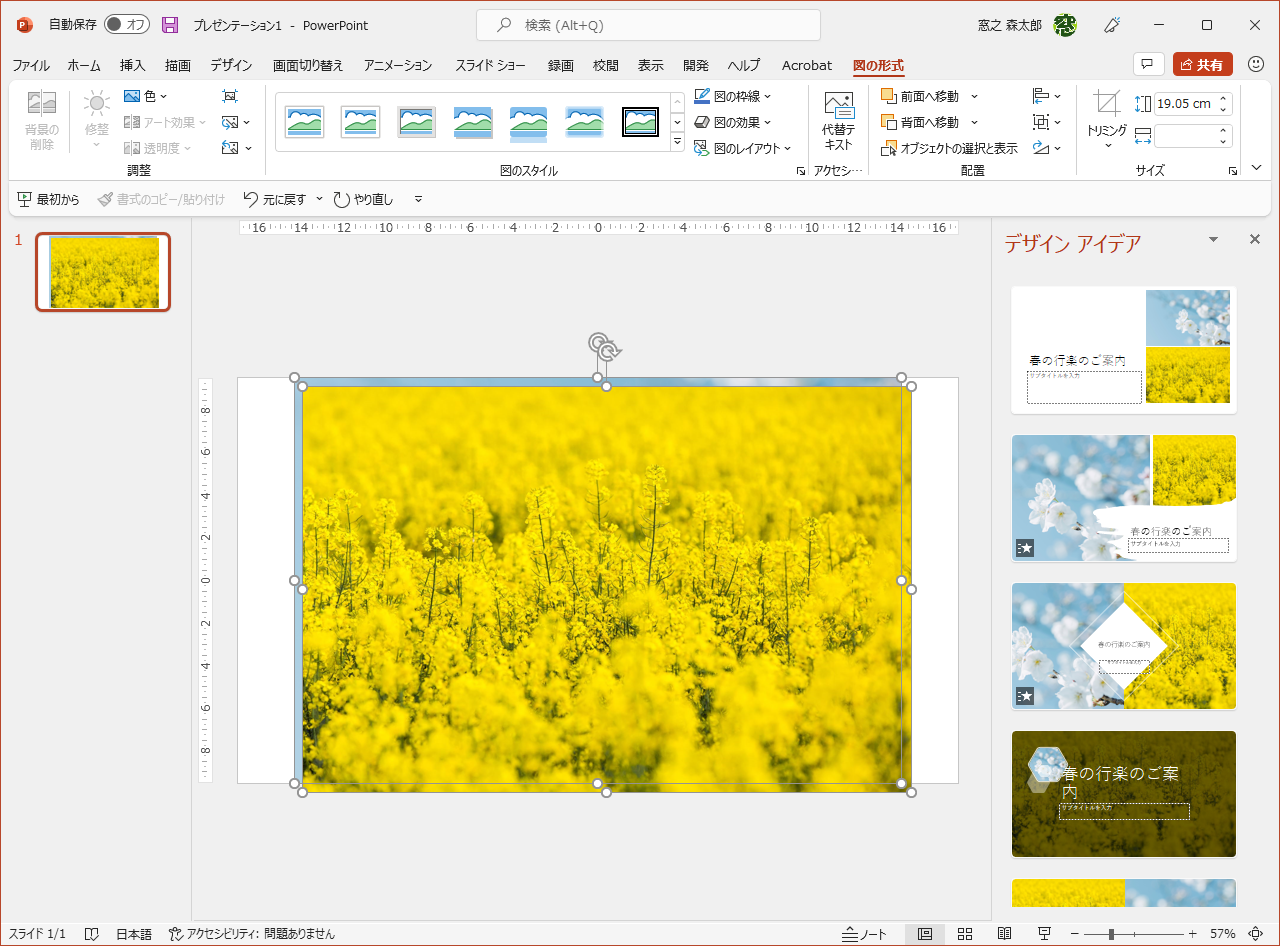Switch to the ホーム tab
Image resolution: width=1280 pixels, height=946 pixels.
84,65
